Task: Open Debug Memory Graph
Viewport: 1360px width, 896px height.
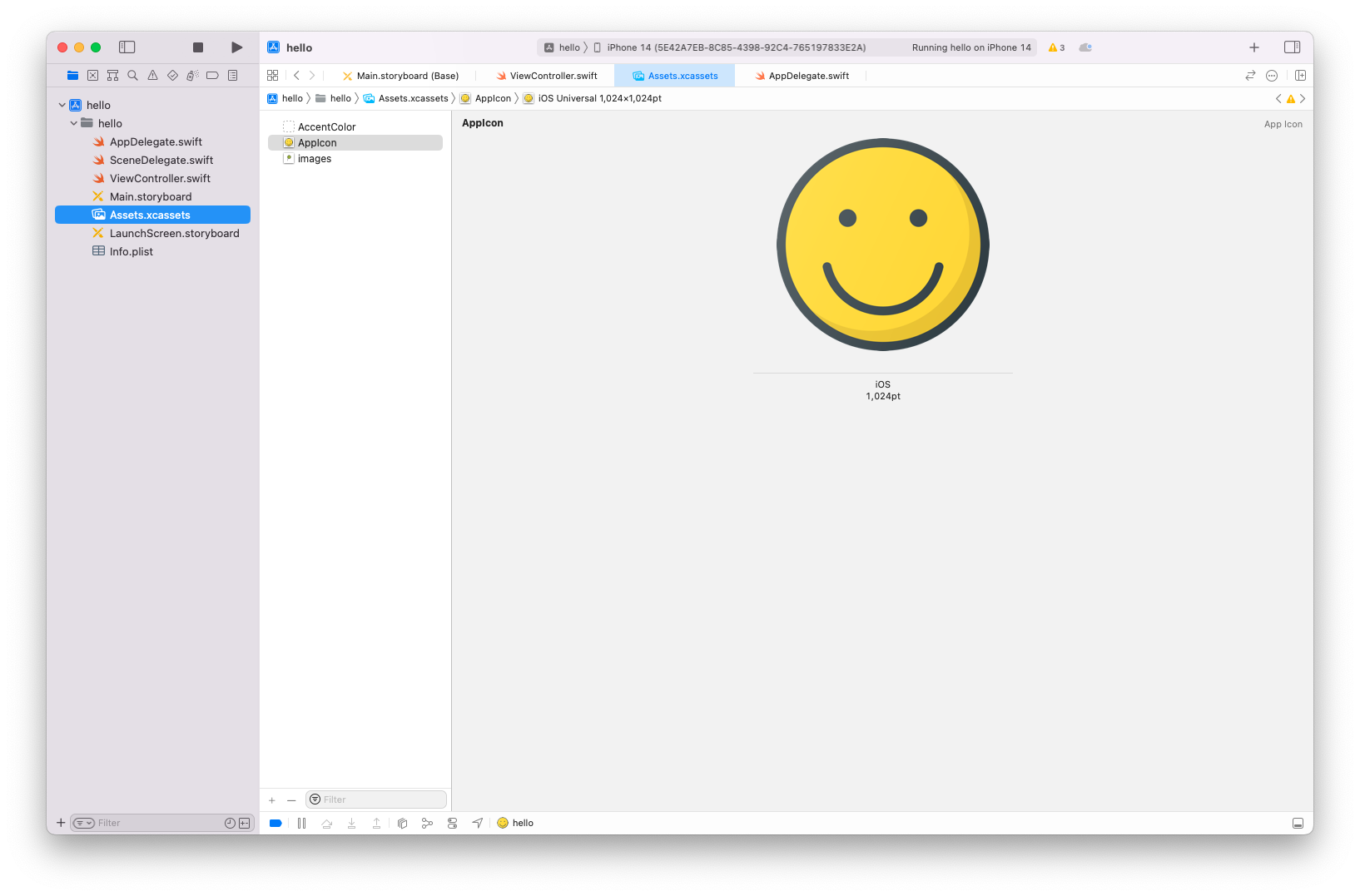Action: tap(427, 823)
